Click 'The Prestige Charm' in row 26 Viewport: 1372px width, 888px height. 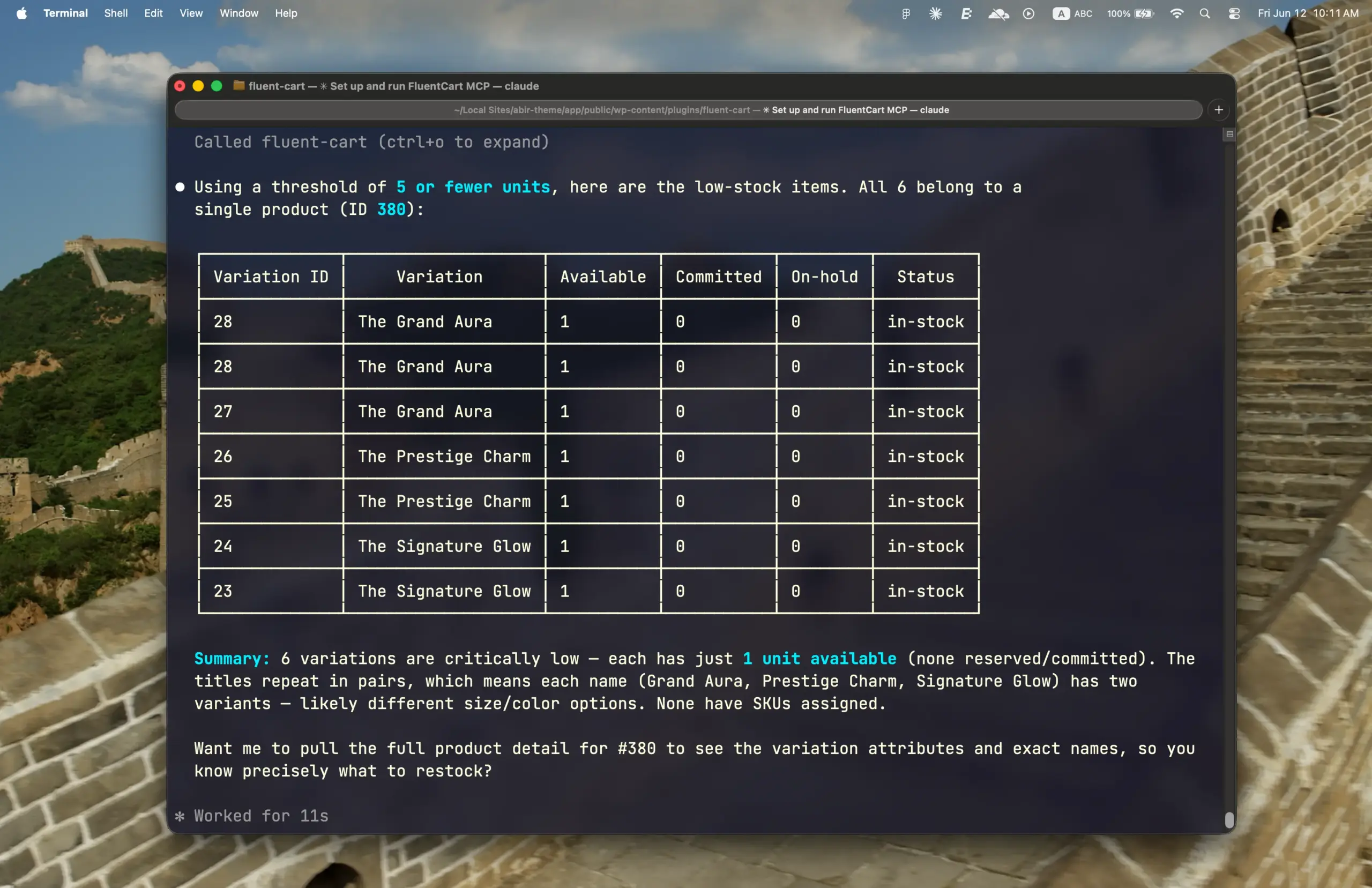click(x=444, y=457)
